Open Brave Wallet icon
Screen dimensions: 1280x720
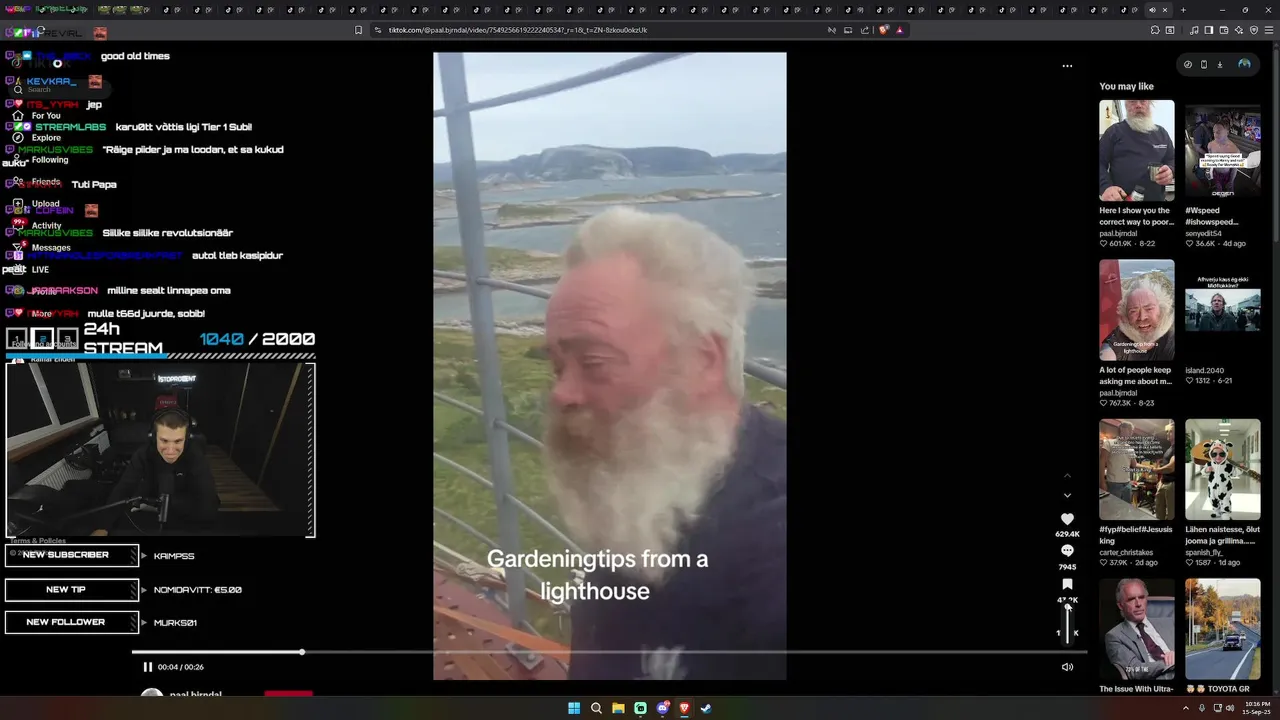click(1224, 30)
